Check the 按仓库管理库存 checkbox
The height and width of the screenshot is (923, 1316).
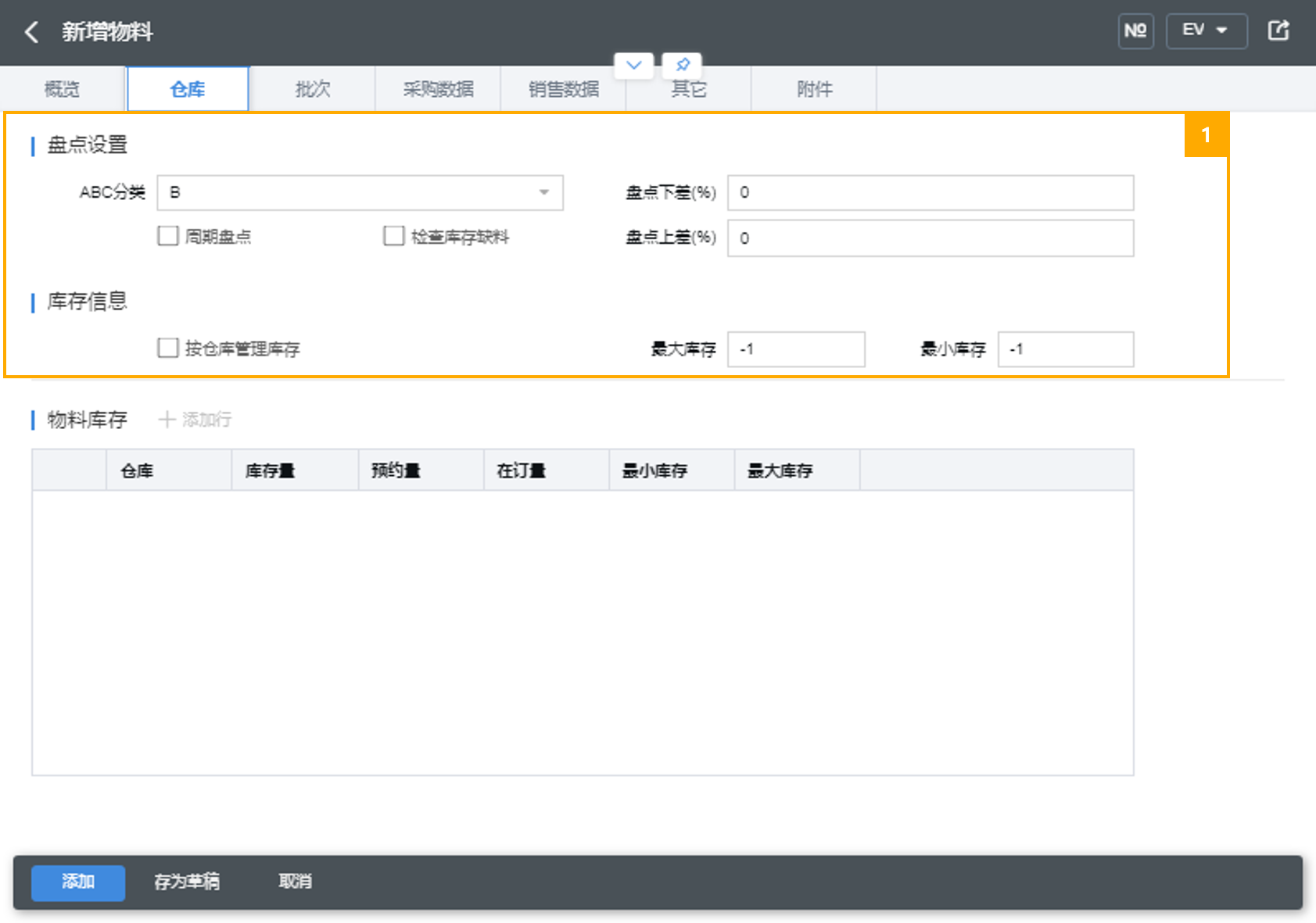[168, 348]
